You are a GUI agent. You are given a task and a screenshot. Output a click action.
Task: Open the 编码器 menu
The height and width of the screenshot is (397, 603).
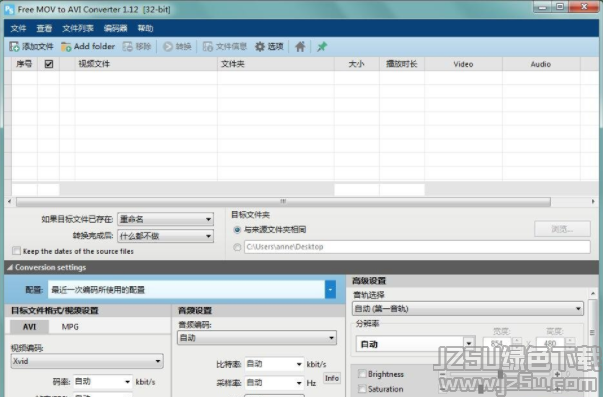pos(115,28)
